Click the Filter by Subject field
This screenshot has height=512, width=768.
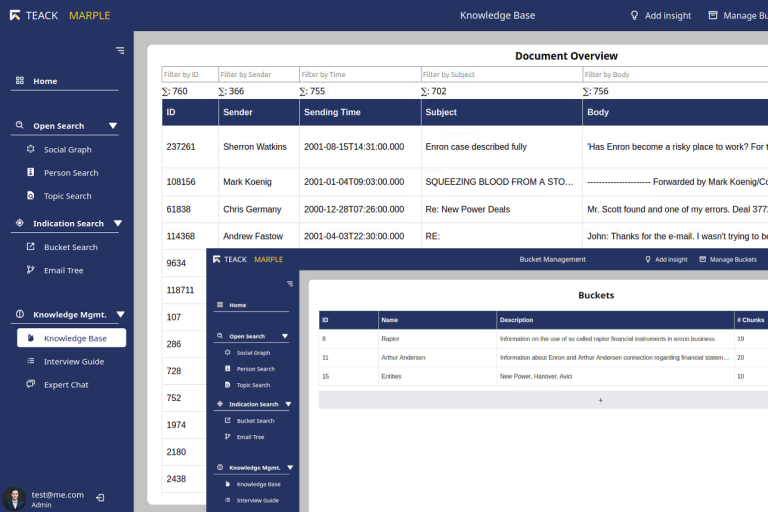502,74
